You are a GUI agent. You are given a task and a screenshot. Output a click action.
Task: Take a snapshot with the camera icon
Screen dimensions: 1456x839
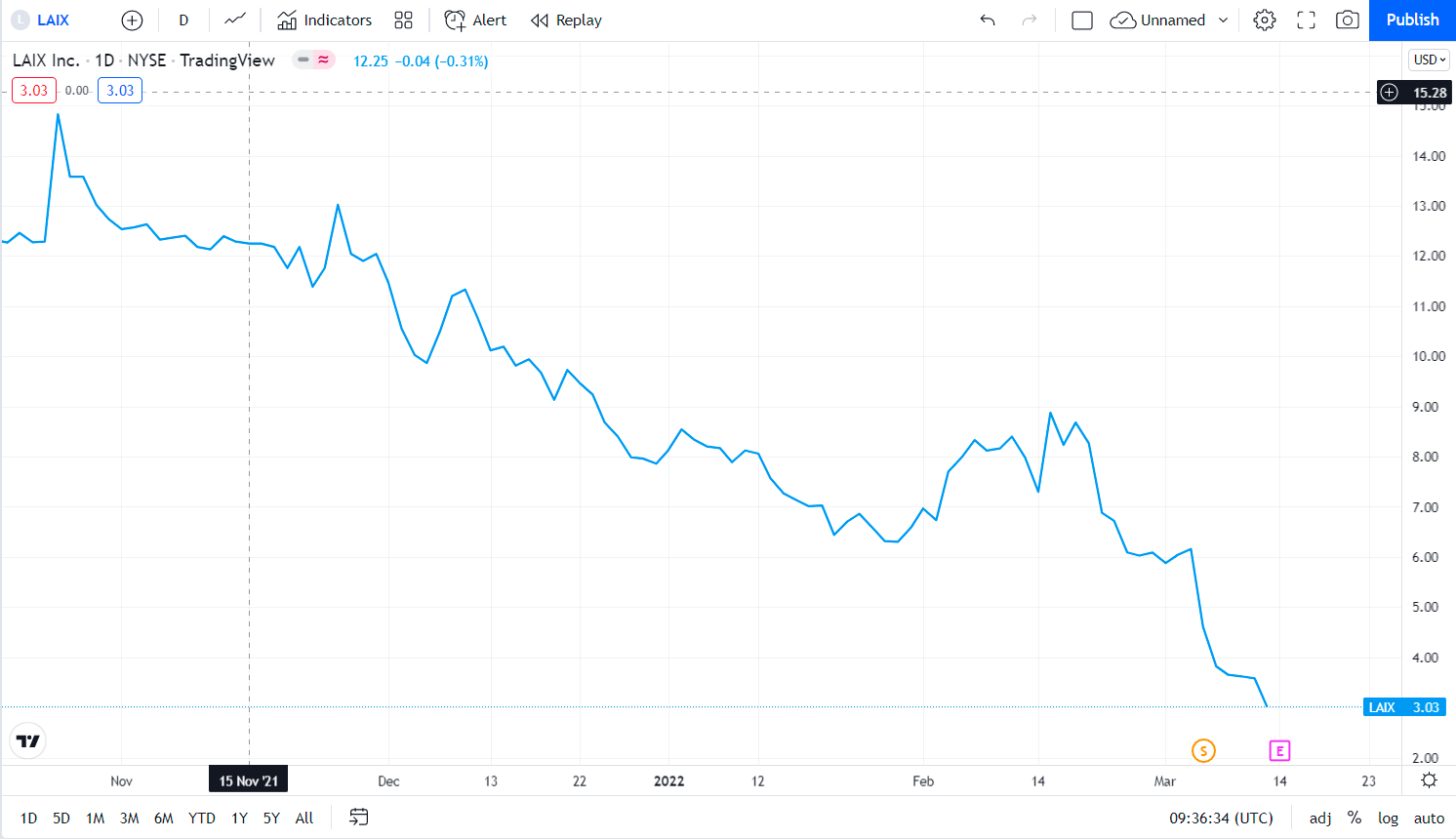click(1348, 20)
